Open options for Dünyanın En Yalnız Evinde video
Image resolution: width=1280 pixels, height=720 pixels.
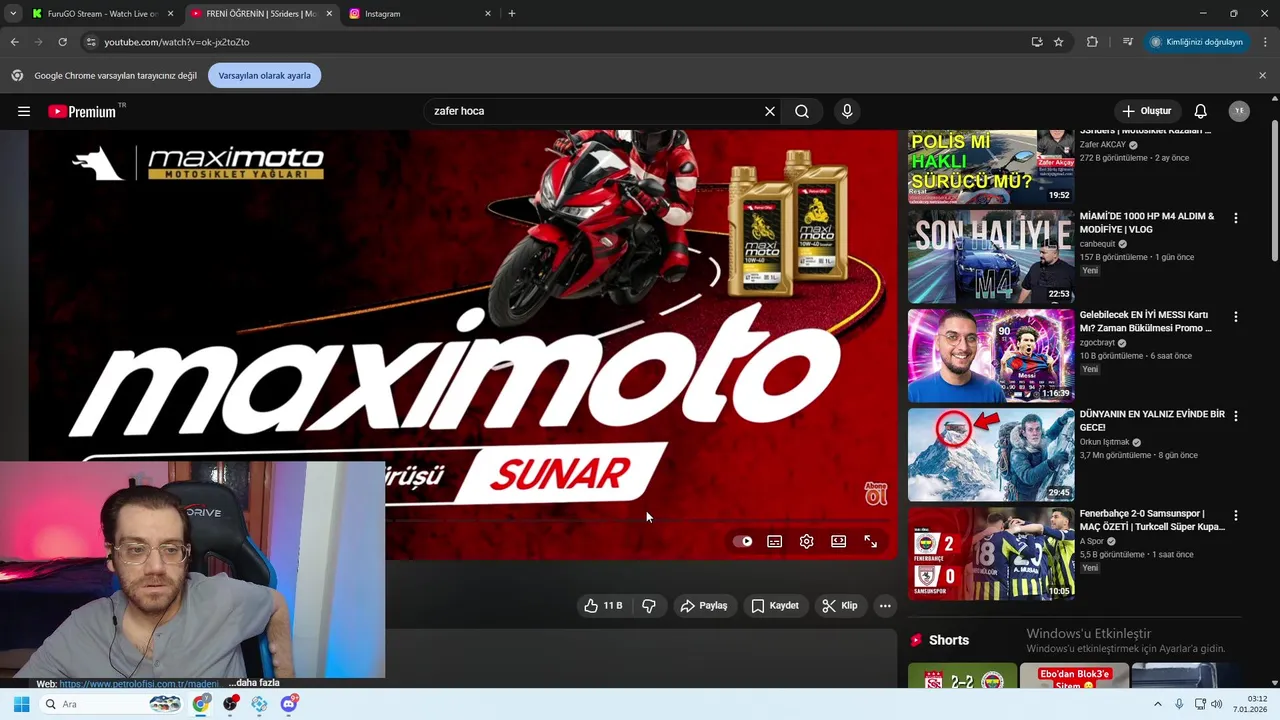pyautogui.click(x=1236, y=416)
